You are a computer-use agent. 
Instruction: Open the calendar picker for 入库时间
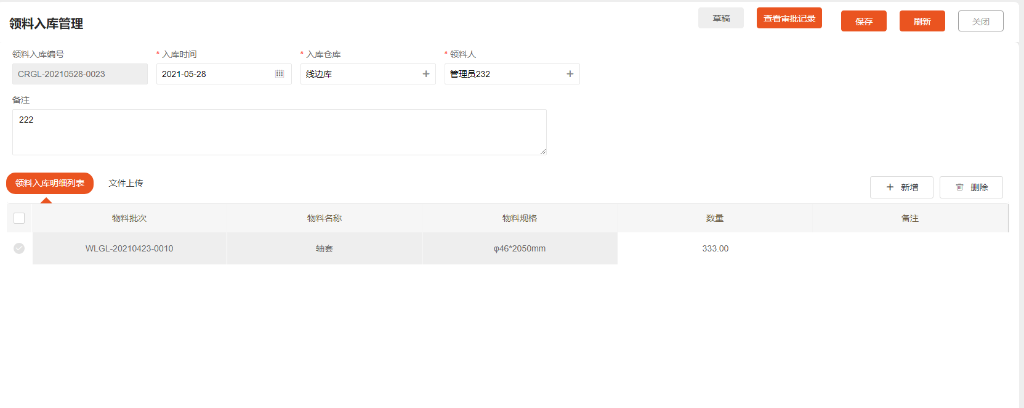pyautogui.click(x=279, y=74)
